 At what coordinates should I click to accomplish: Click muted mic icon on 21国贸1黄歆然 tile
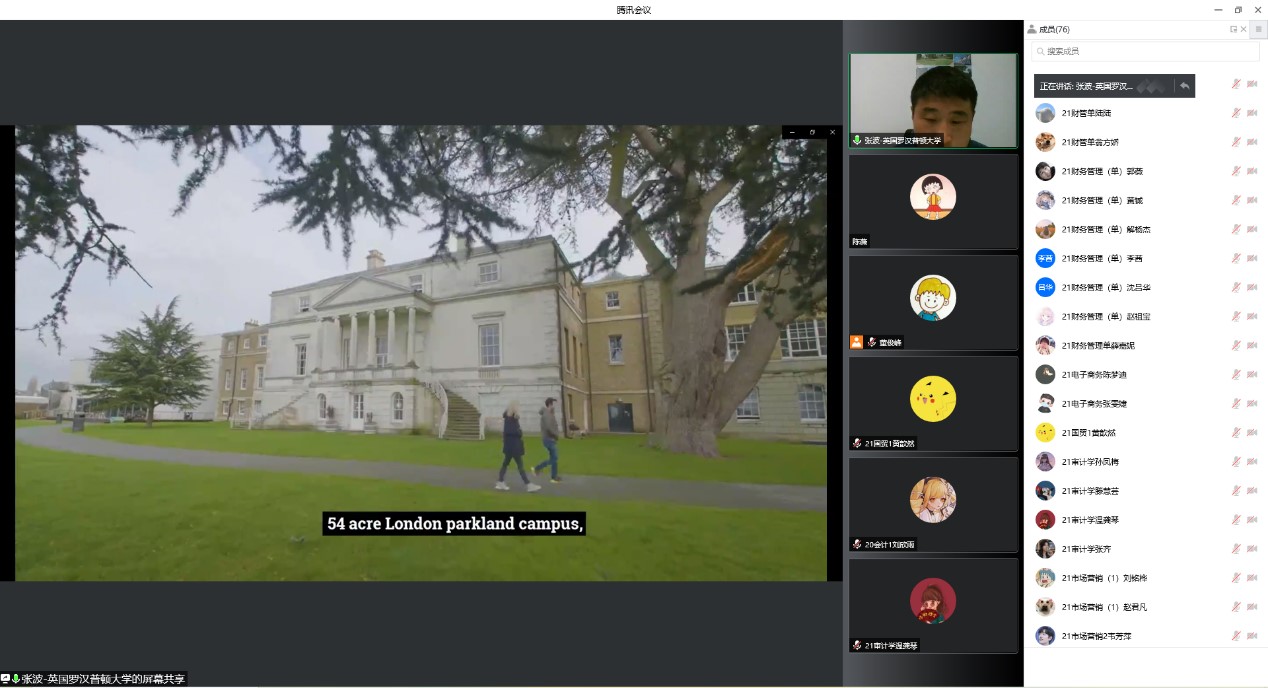pyautogui.click(x=857, y=443)
